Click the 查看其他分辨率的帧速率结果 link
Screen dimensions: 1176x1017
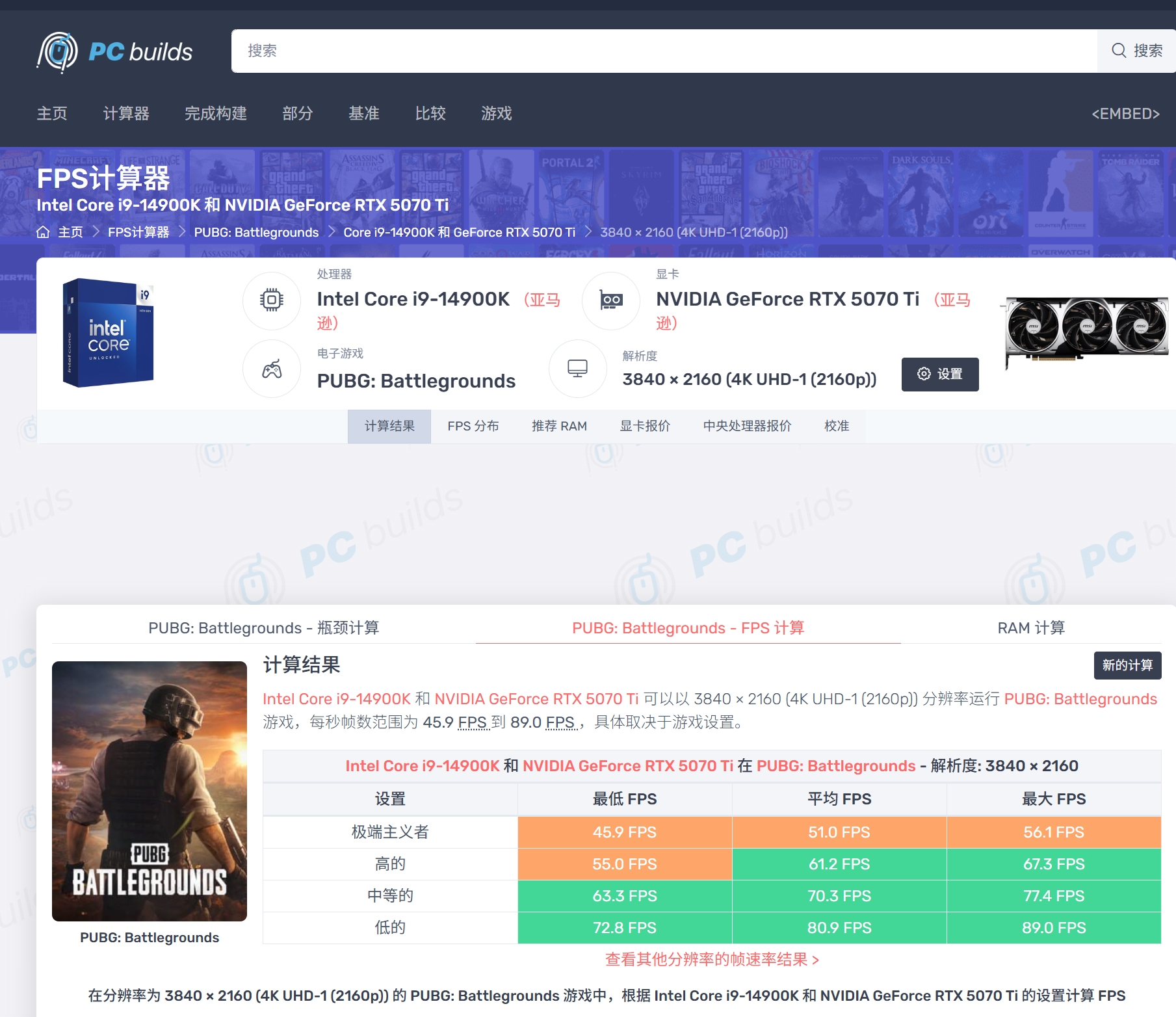(712, 959)
